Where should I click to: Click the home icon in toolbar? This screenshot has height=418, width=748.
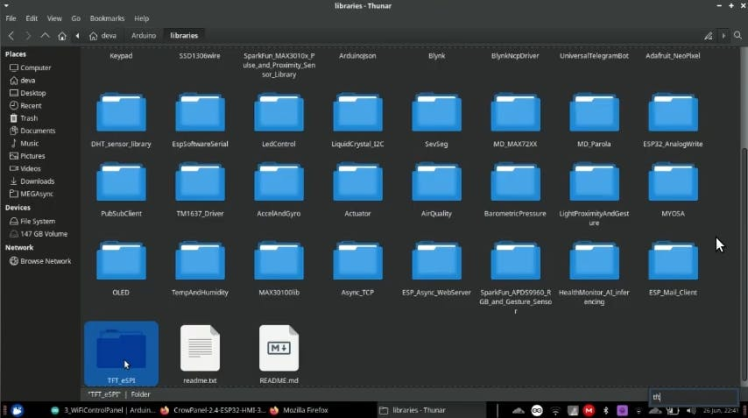point(62,36)
